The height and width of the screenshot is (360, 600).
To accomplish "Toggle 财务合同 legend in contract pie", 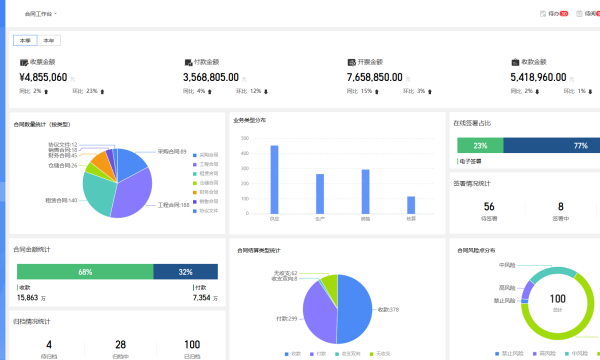I will click(205, 192).
